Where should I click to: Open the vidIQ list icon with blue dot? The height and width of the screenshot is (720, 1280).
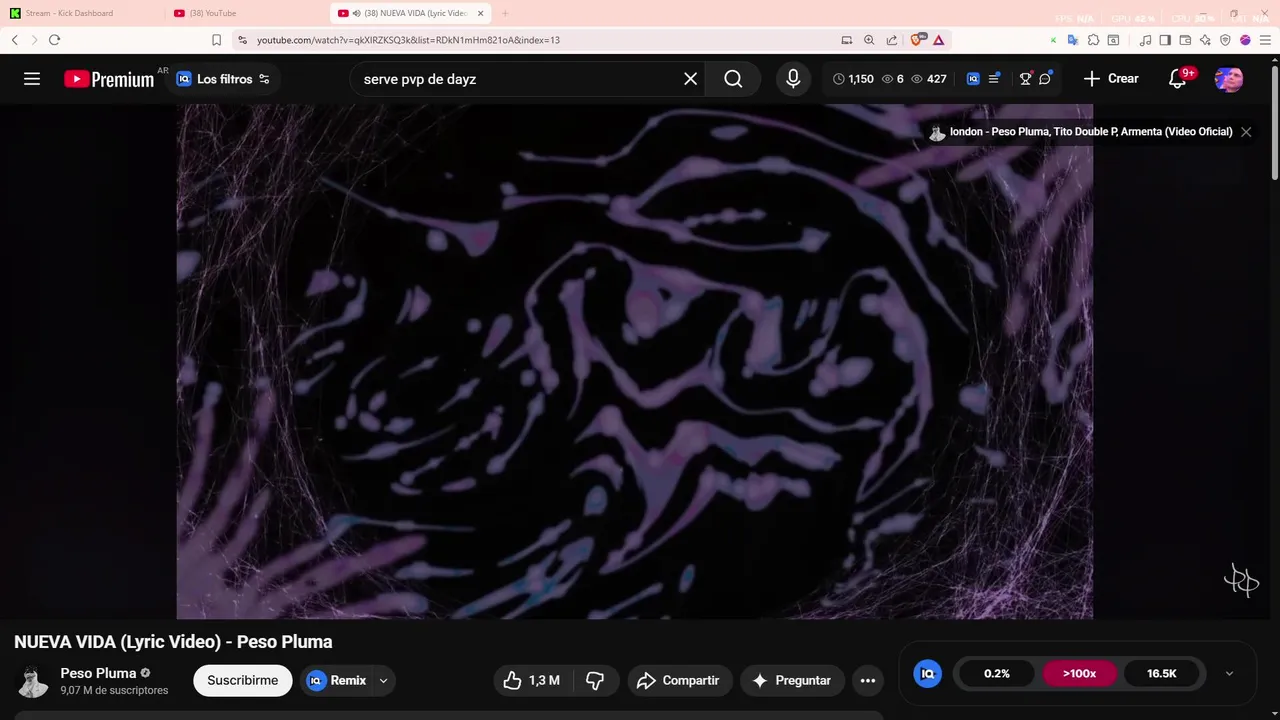click(x=994, y=79)
